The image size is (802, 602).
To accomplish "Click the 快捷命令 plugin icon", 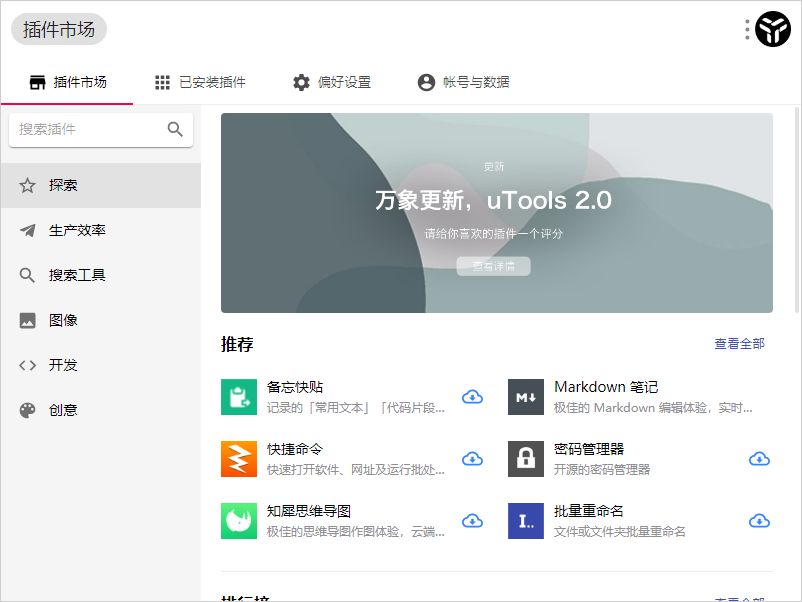I will point(239,459).
